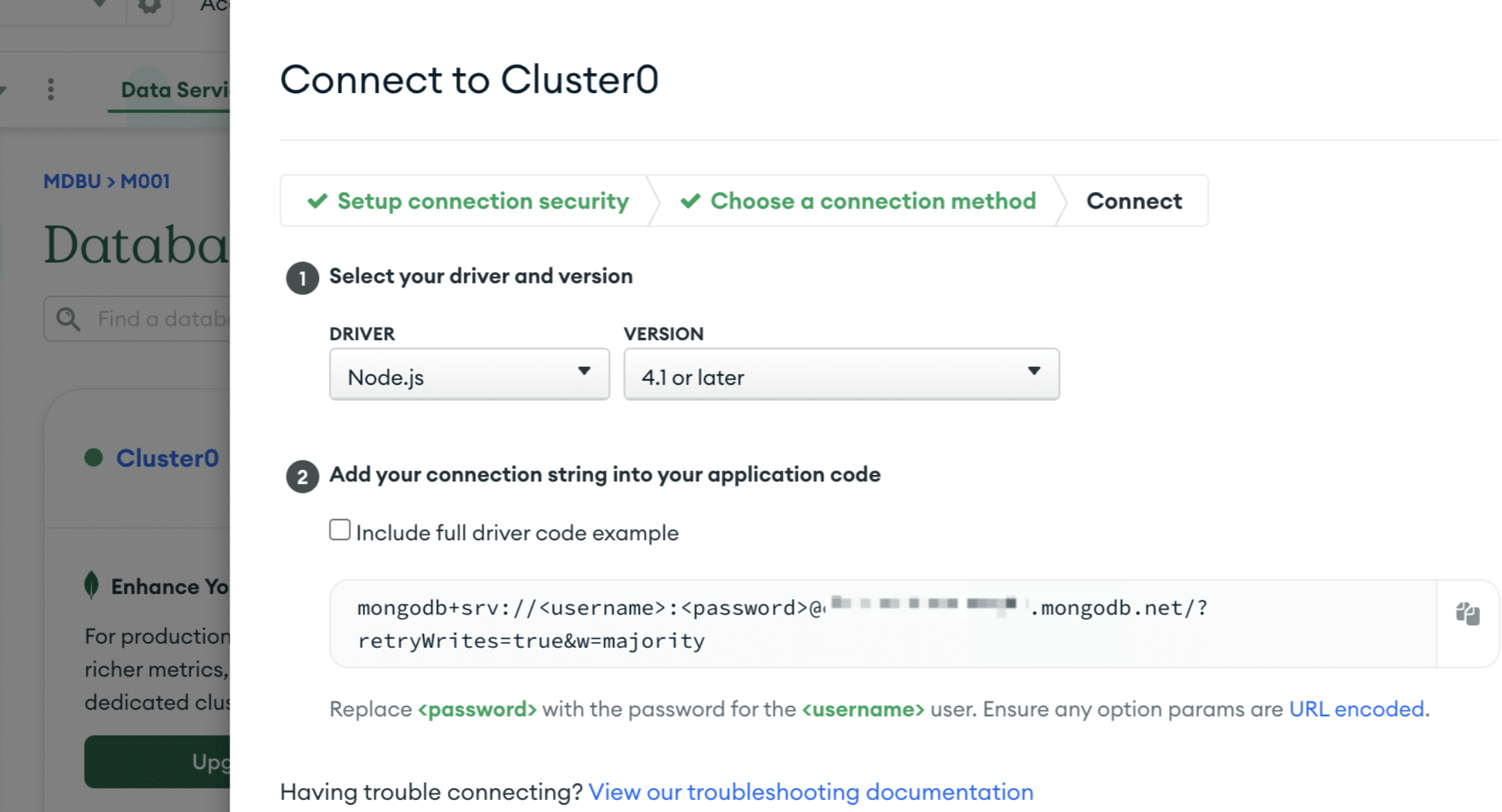This screenshot has height=812, width=1502.
Task: Go to Setup connection security step
Action: 468,201
